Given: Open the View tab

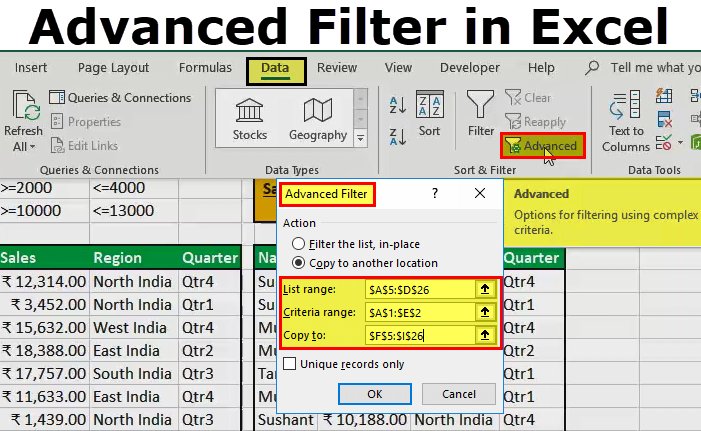Looking at the screenshot, I should (x=398, y=68).
